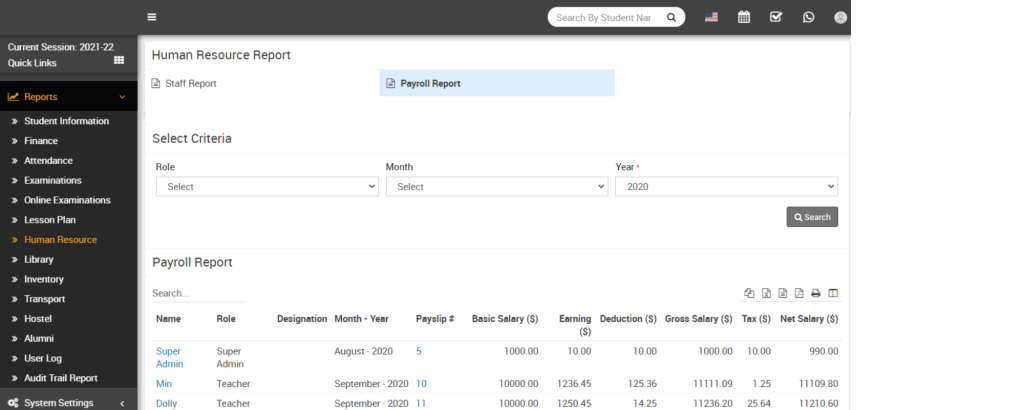Open Super Admin staff link

170,358
